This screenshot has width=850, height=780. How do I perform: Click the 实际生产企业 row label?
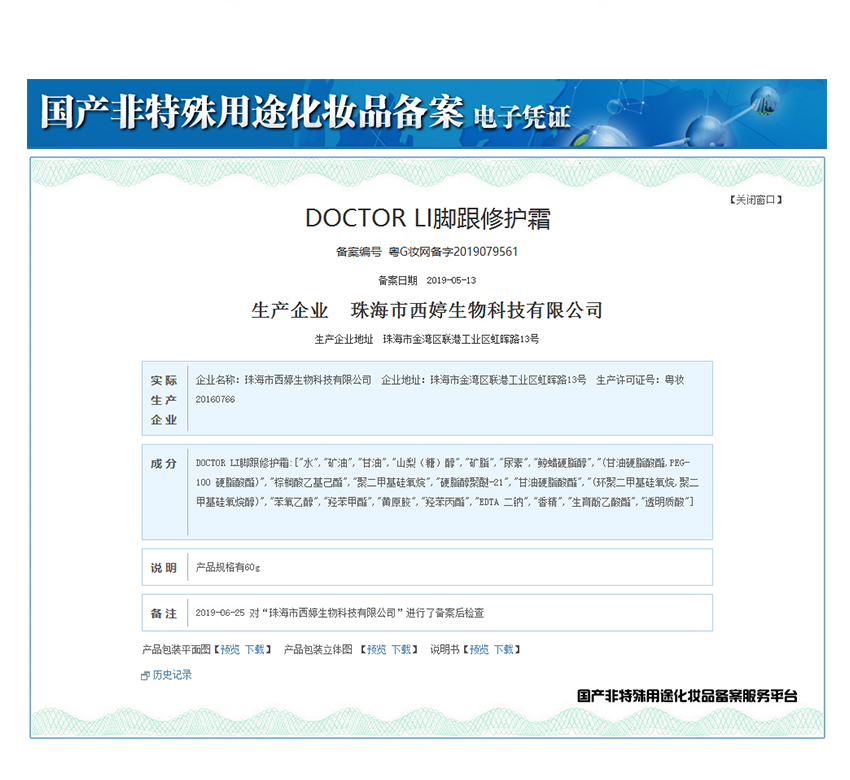tap(164, 400)
